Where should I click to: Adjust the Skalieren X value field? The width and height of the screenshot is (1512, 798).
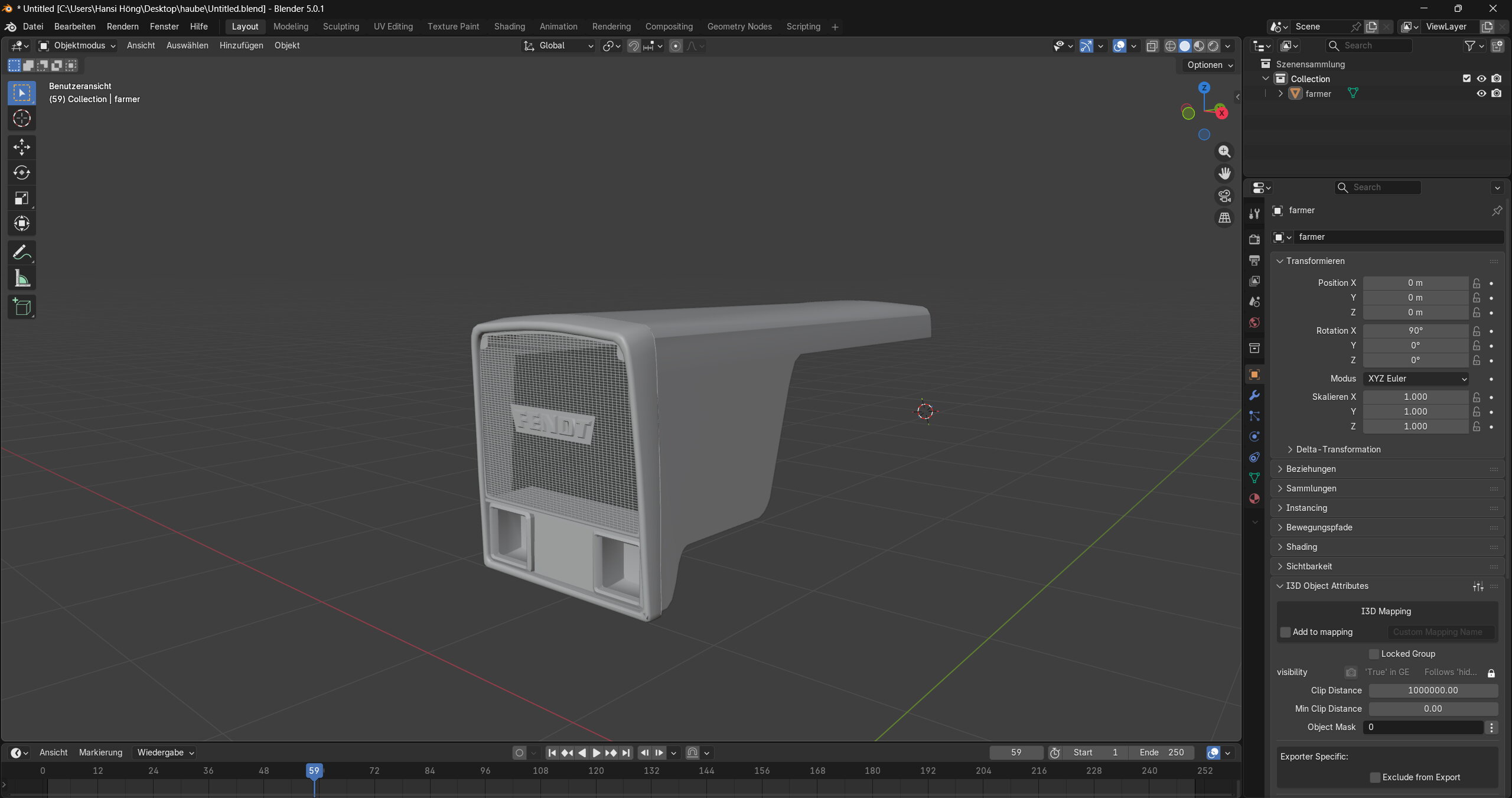(x=1416, y=397)
